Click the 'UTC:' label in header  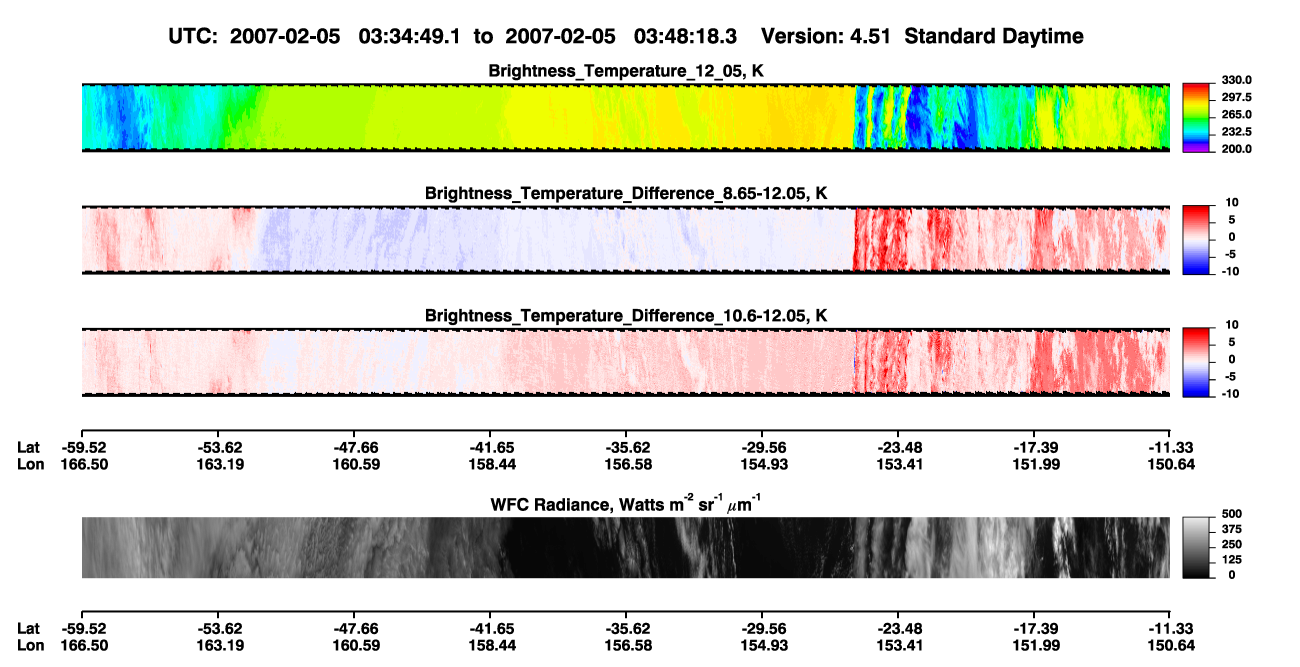coord(195,36)
